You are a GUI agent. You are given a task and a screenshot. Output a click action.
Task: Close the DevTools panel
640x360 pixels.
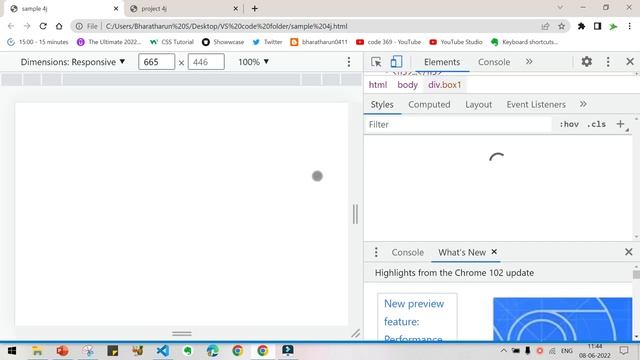pos(630,62)
